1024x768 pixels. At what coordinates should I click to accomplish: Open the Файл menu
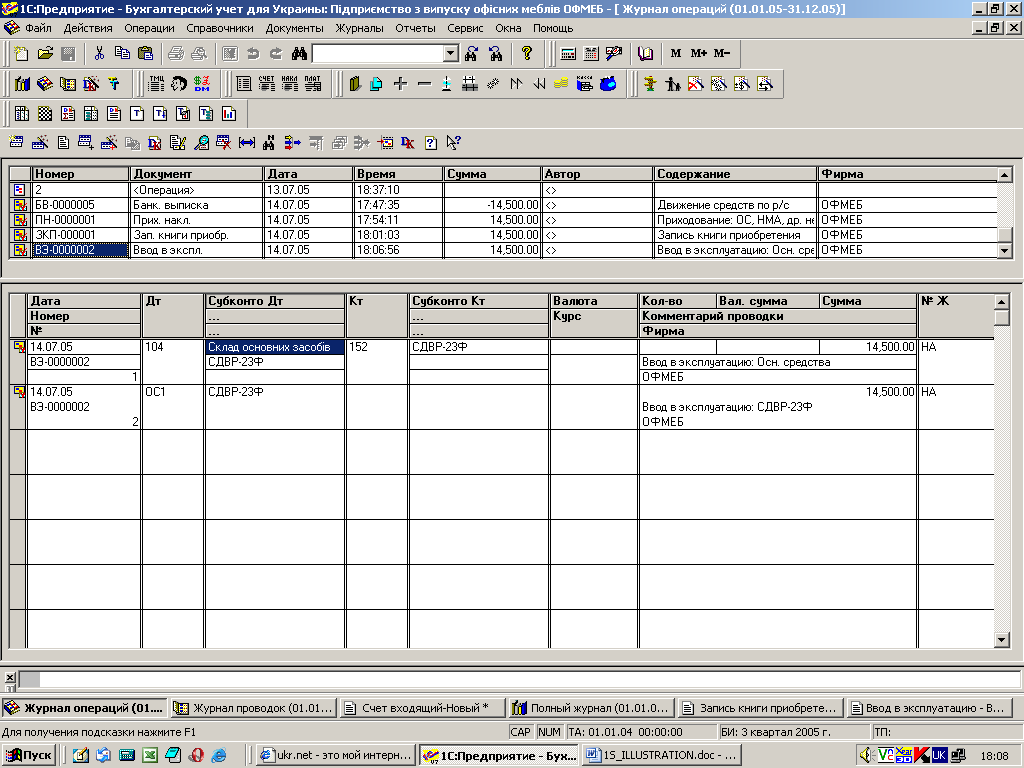point(39,28)
